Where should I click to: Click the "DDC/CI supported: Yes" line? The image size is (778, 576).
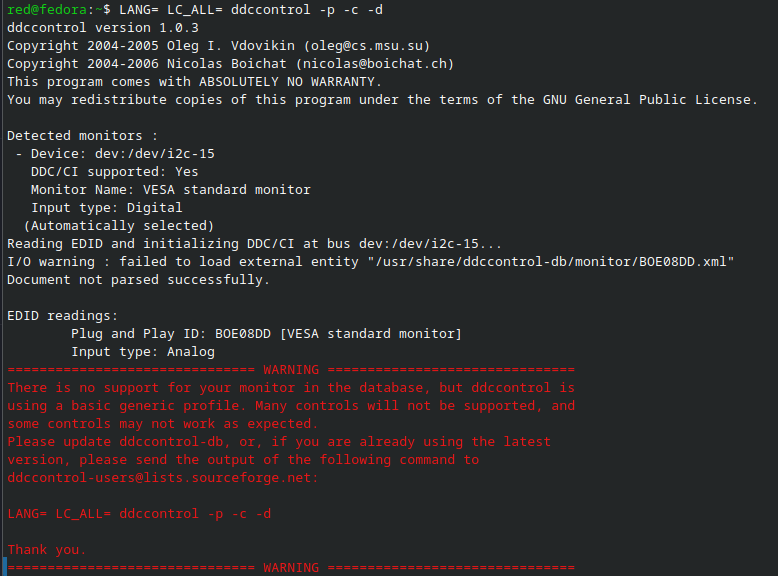114,171
